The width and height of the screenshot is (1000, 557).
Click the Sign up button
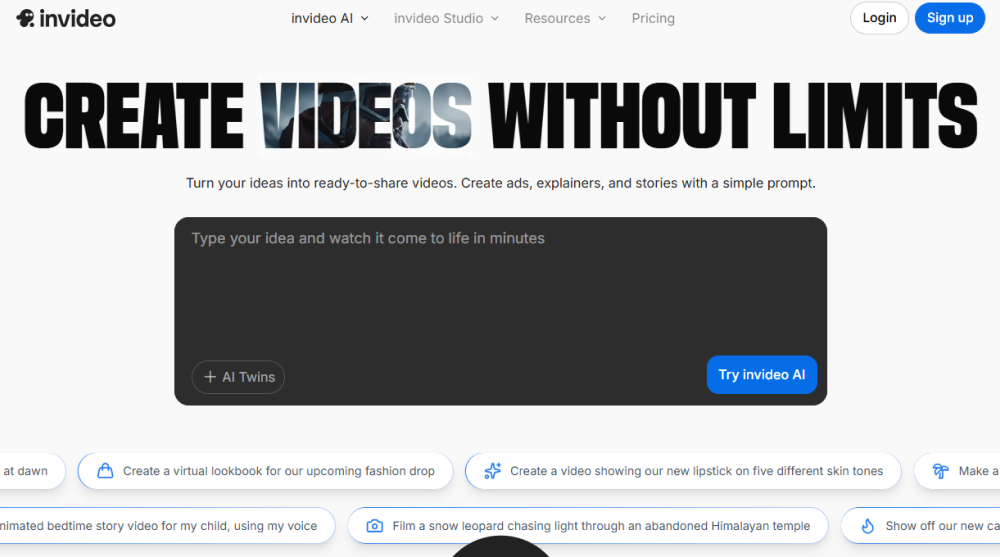coord(950,18)
